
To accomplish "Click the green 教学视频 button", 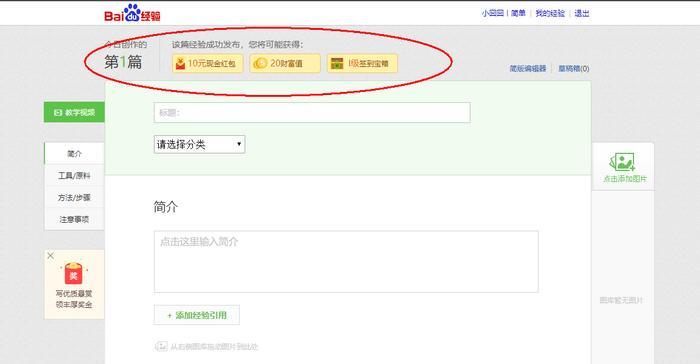I will point(74,112).
